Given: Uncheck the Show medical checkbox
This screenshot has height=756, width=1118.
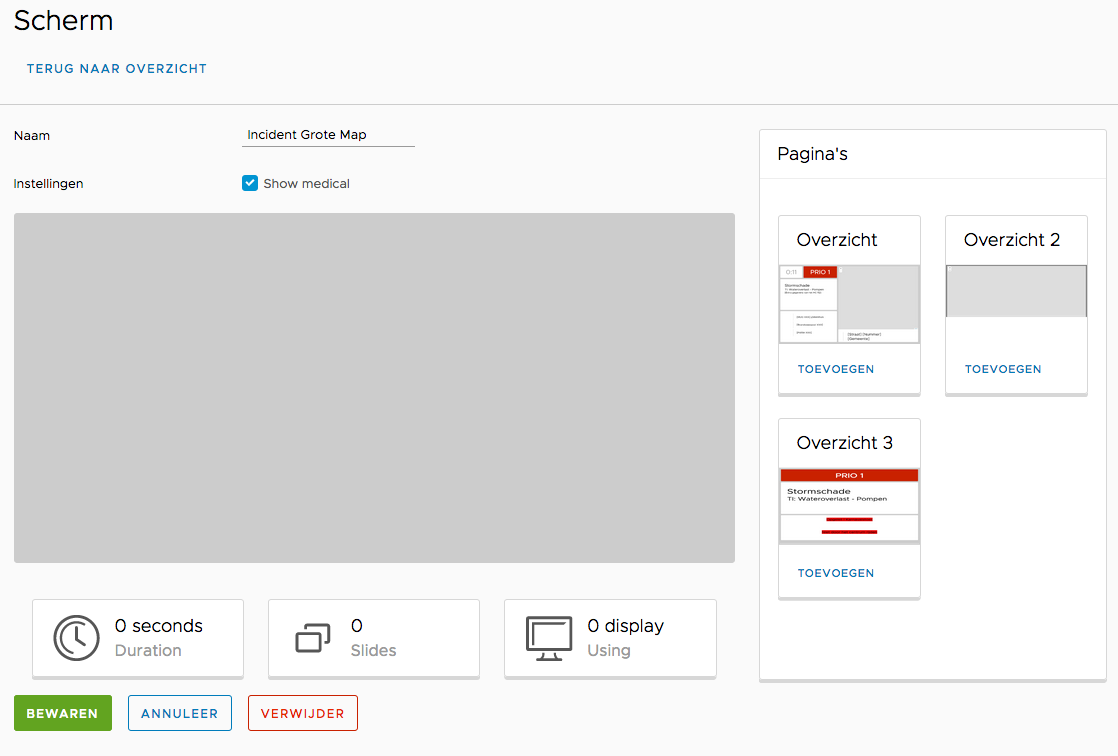Looking at the screenshot, I should [x=250, y=183].
